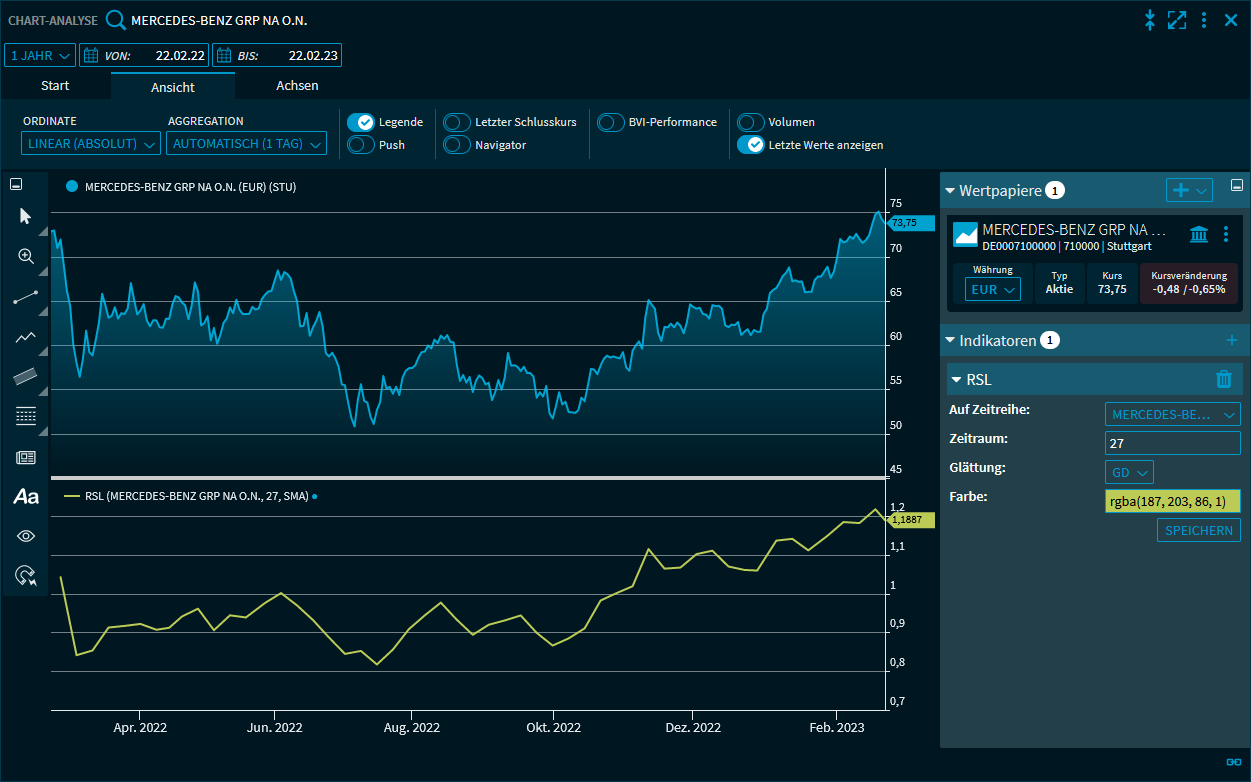This screenshot has width=1251, height=782.
Task: Activate the zoom magnifier tool
Action: 26,257
